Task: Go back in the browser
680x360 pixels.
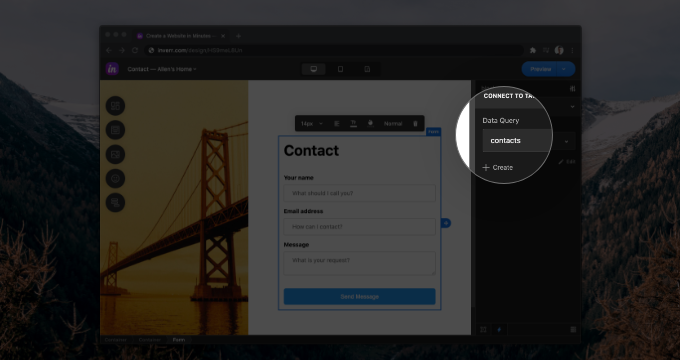Action: coord(108,50)
